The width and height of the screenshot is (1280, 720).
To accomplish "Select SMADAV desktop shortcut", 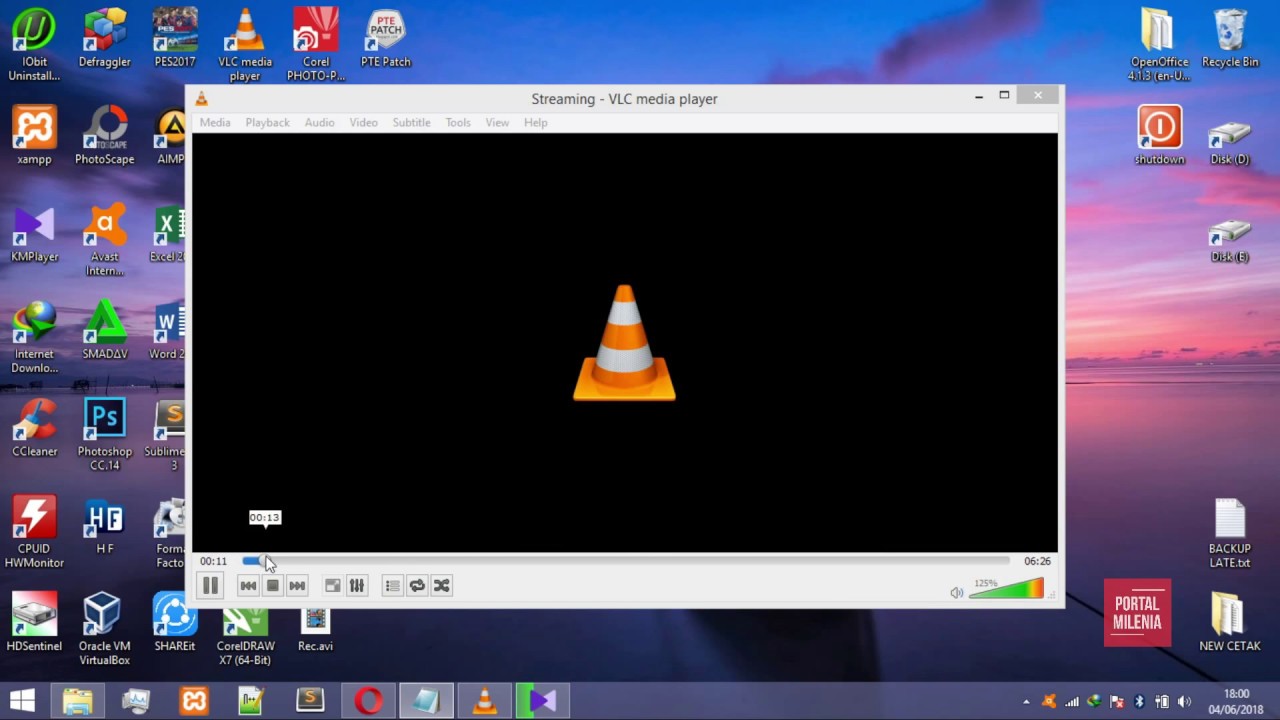I will click(x=105, y=331).
